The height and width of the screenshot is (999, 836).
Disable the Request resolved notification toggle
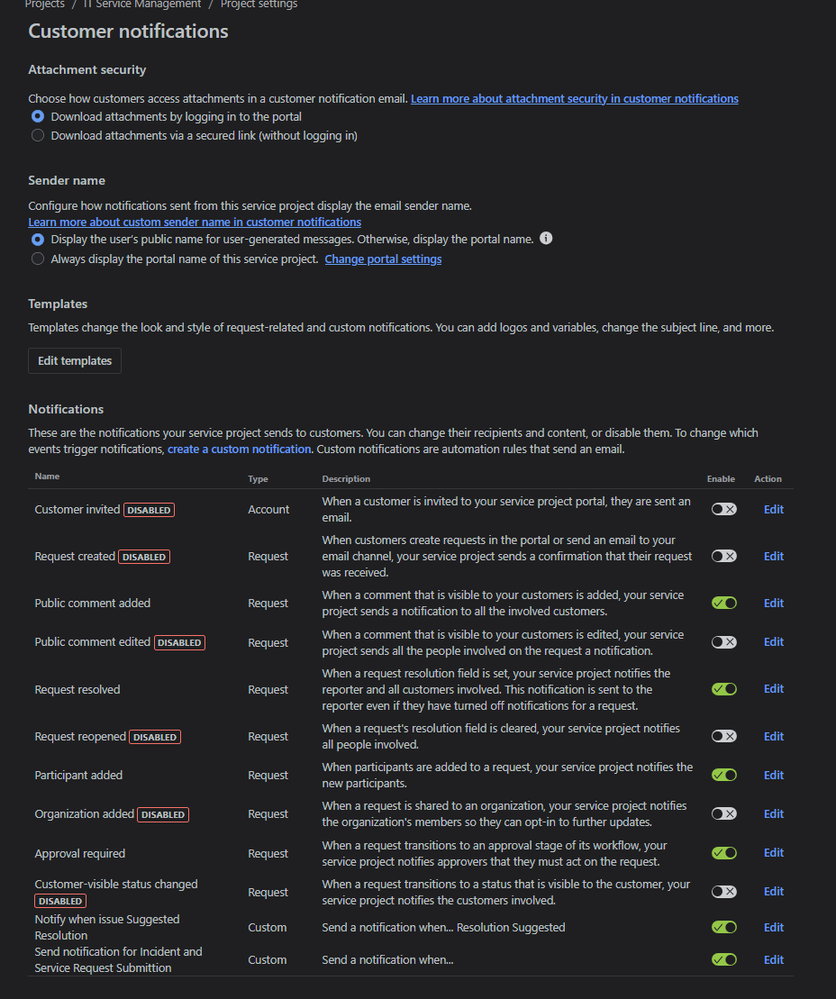pos(723,688)
